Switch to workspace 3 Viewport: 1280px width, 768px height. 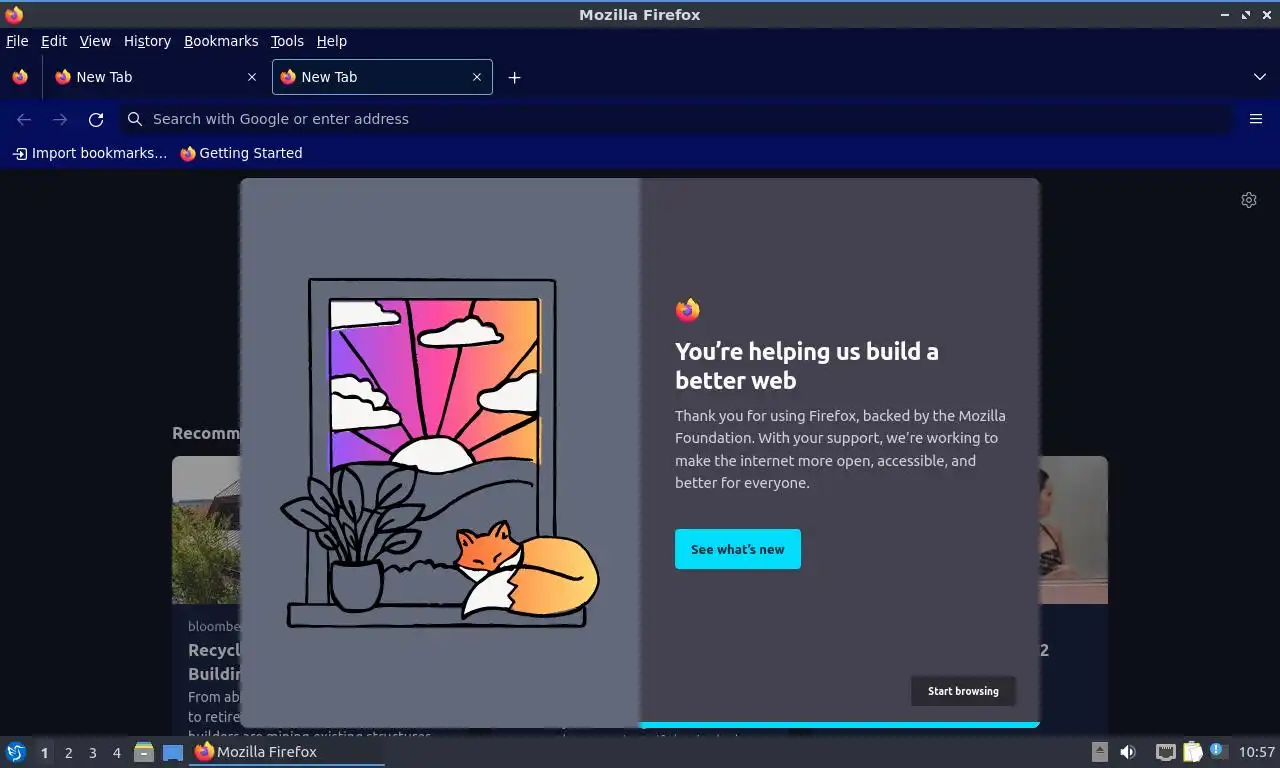click(92, 753)
